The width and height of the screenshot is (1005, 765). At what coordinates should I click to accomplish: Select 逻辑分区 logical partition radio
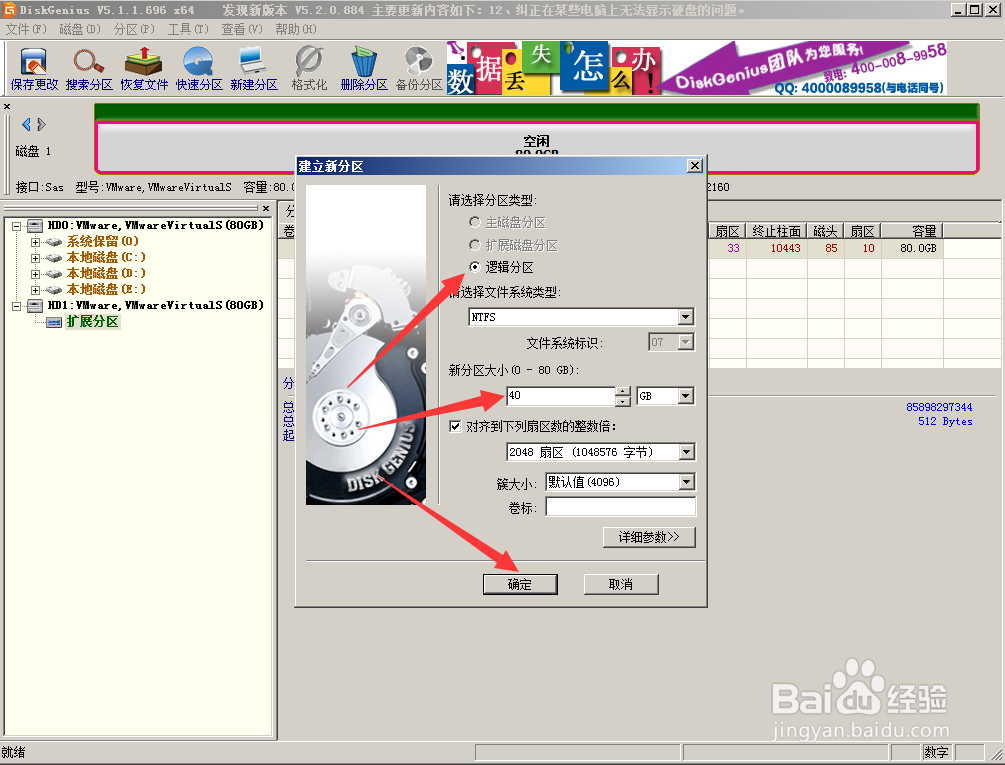click(x=474, y=267)
